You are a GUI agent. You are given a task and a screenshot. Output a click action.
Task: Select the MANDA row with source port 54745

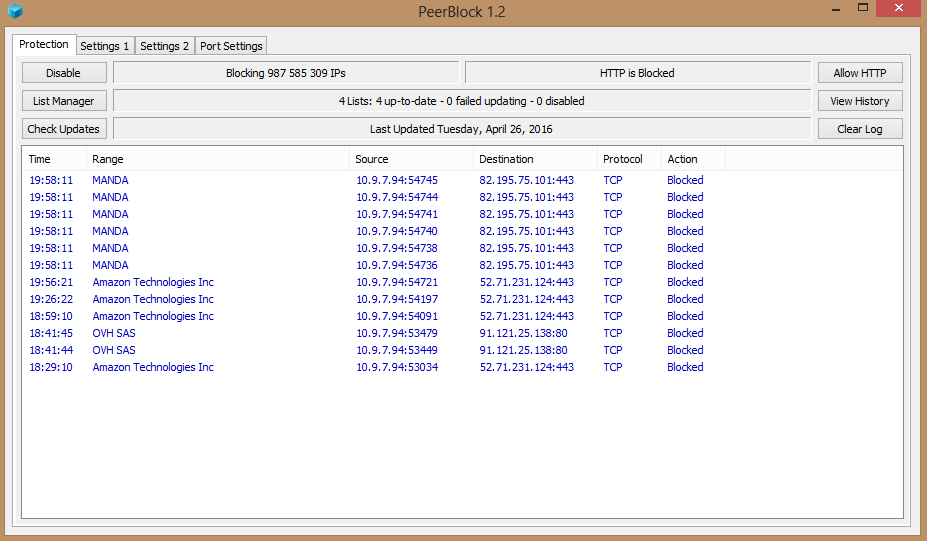[462, 180]
